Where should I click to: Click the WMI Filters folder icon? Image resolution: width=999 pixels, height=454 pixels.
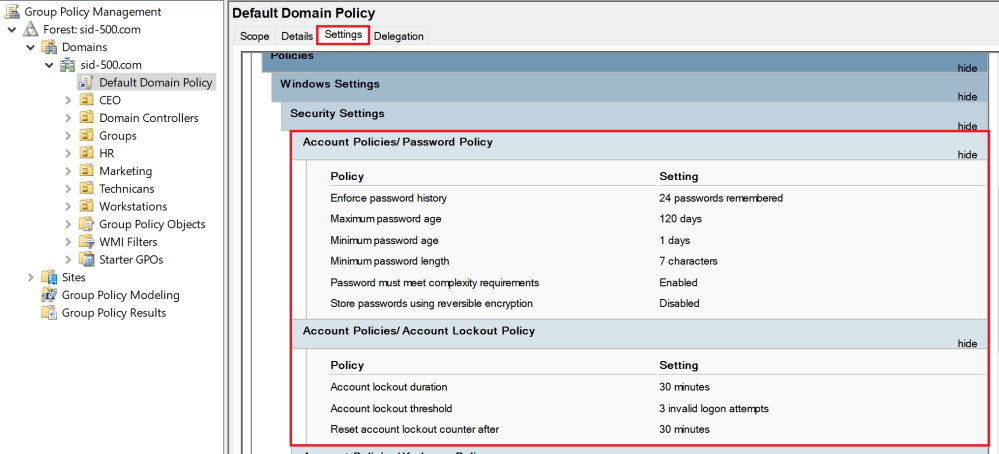tap(86, 242)
